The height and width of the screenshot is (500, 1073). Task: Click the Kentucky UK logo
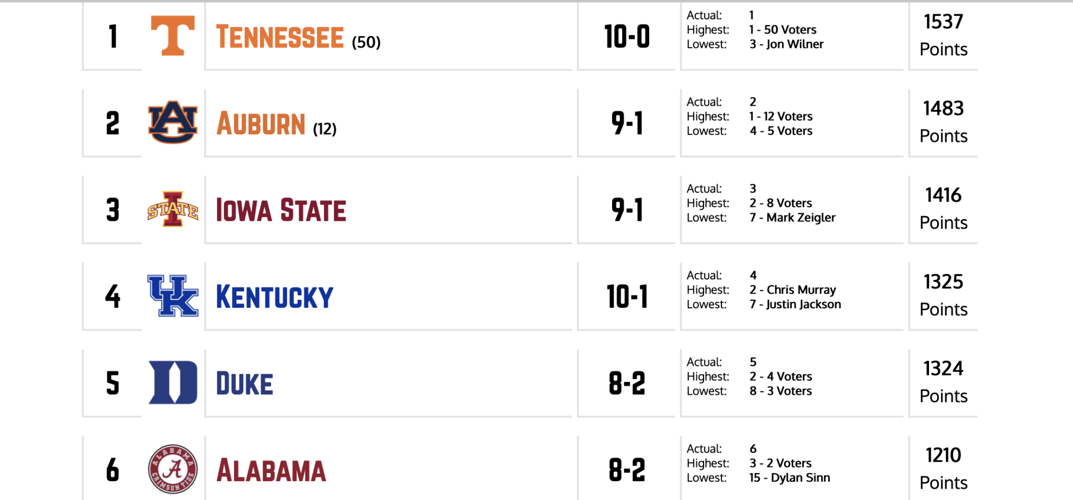coord(173,296)
